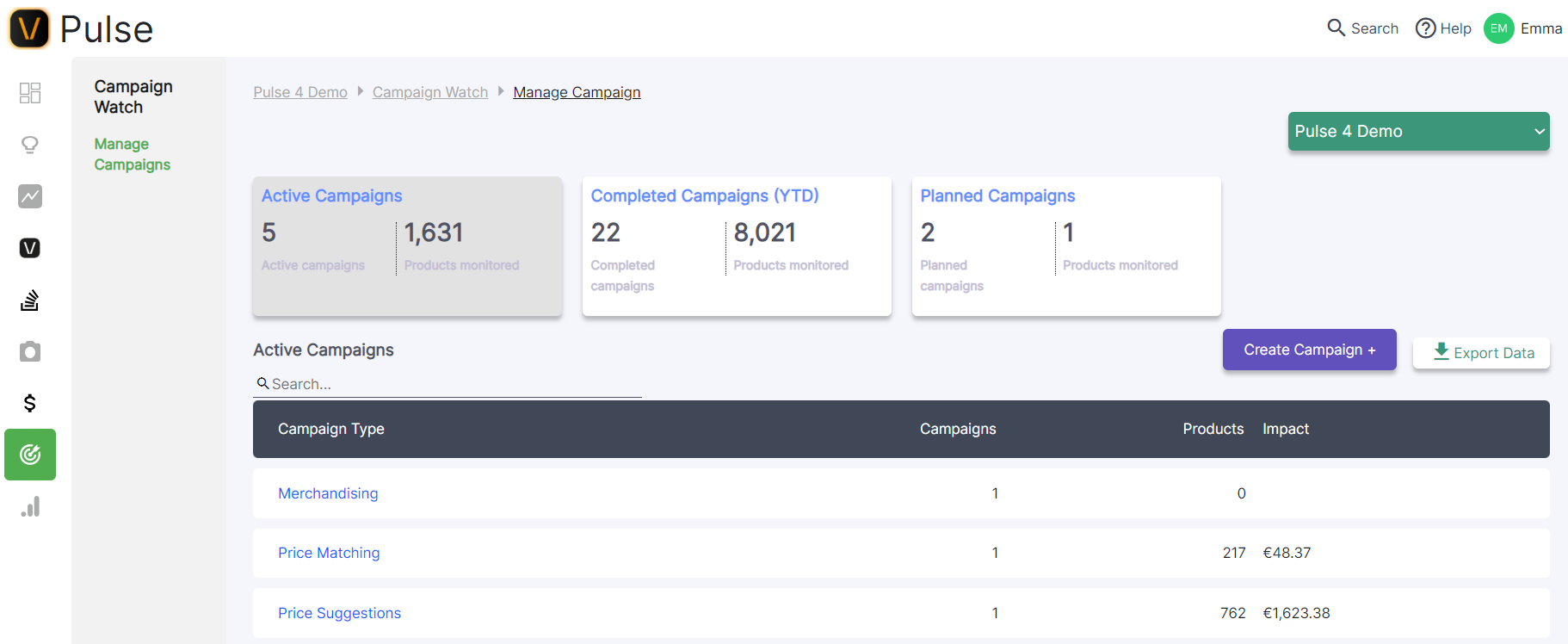Click the Export Data button
The width and height of the screenshot is (1568, 644).
1481,353
